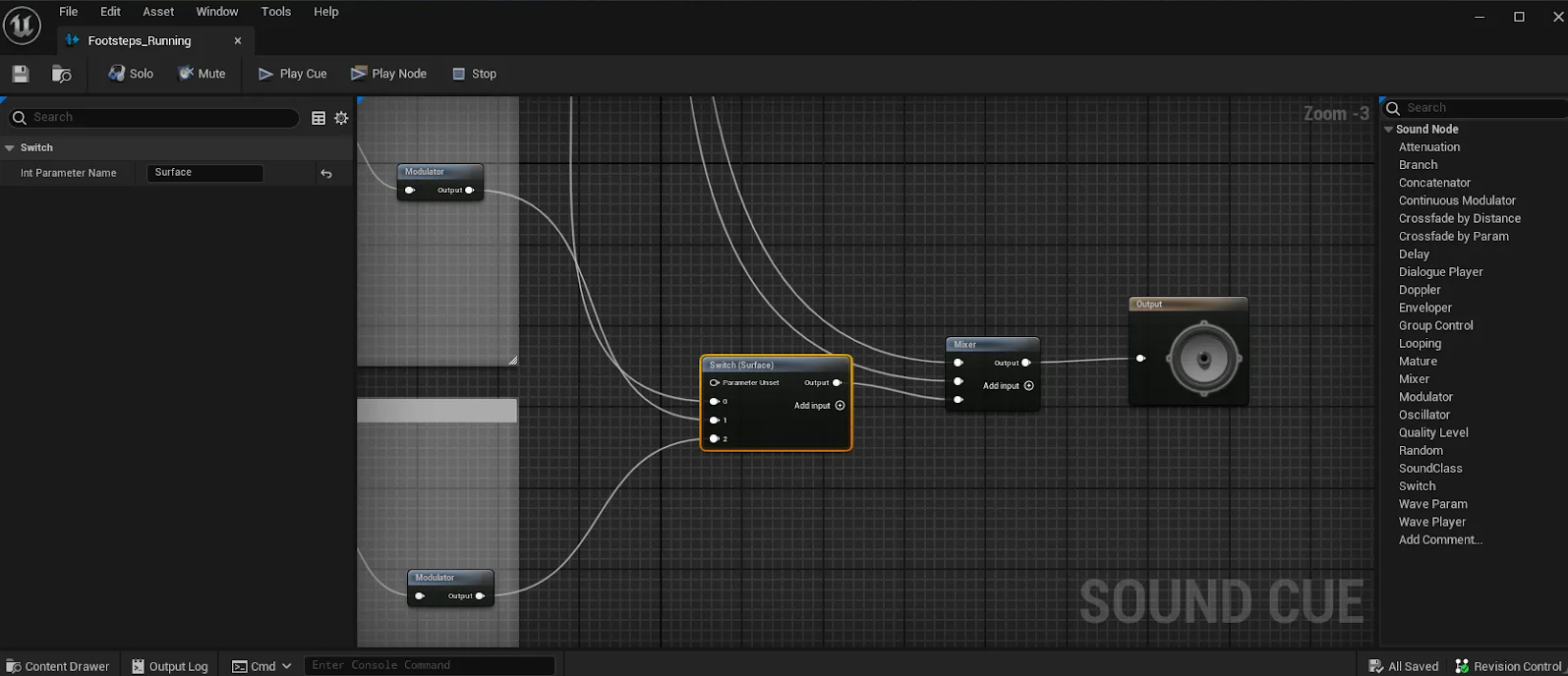The width and height of the screenshot is (1568, 676).
Task: Edit the Int Parameter Name field
Action: pos(204,173)
